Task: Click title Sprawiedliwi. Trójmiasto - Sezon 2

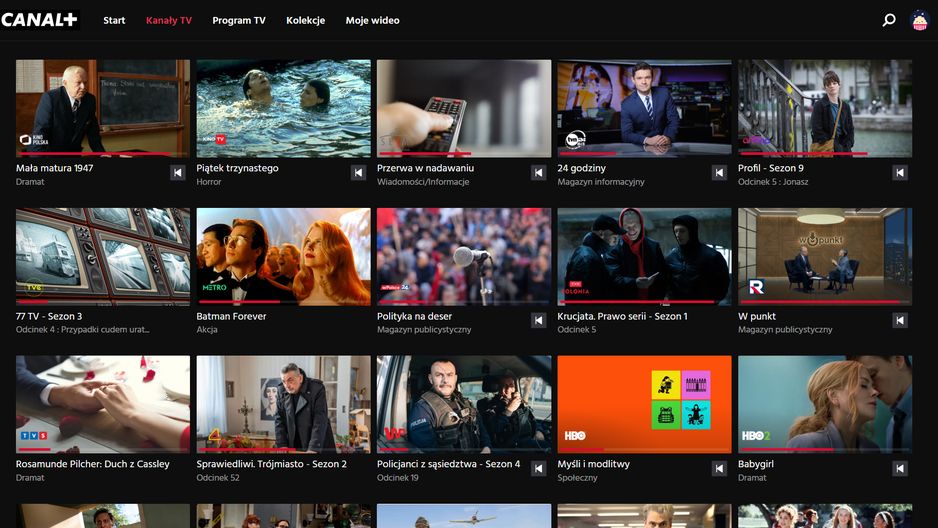Action: [x=272, y=464]
